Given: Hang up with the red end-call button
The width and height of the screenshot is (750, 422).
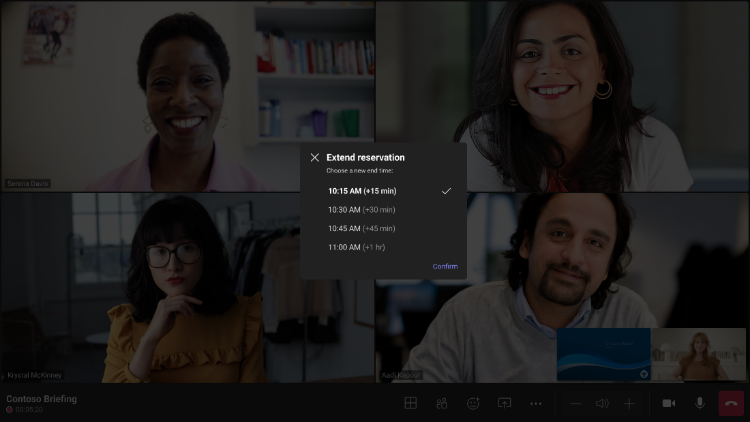Looking at the screenshot, I should coord(731,403).
